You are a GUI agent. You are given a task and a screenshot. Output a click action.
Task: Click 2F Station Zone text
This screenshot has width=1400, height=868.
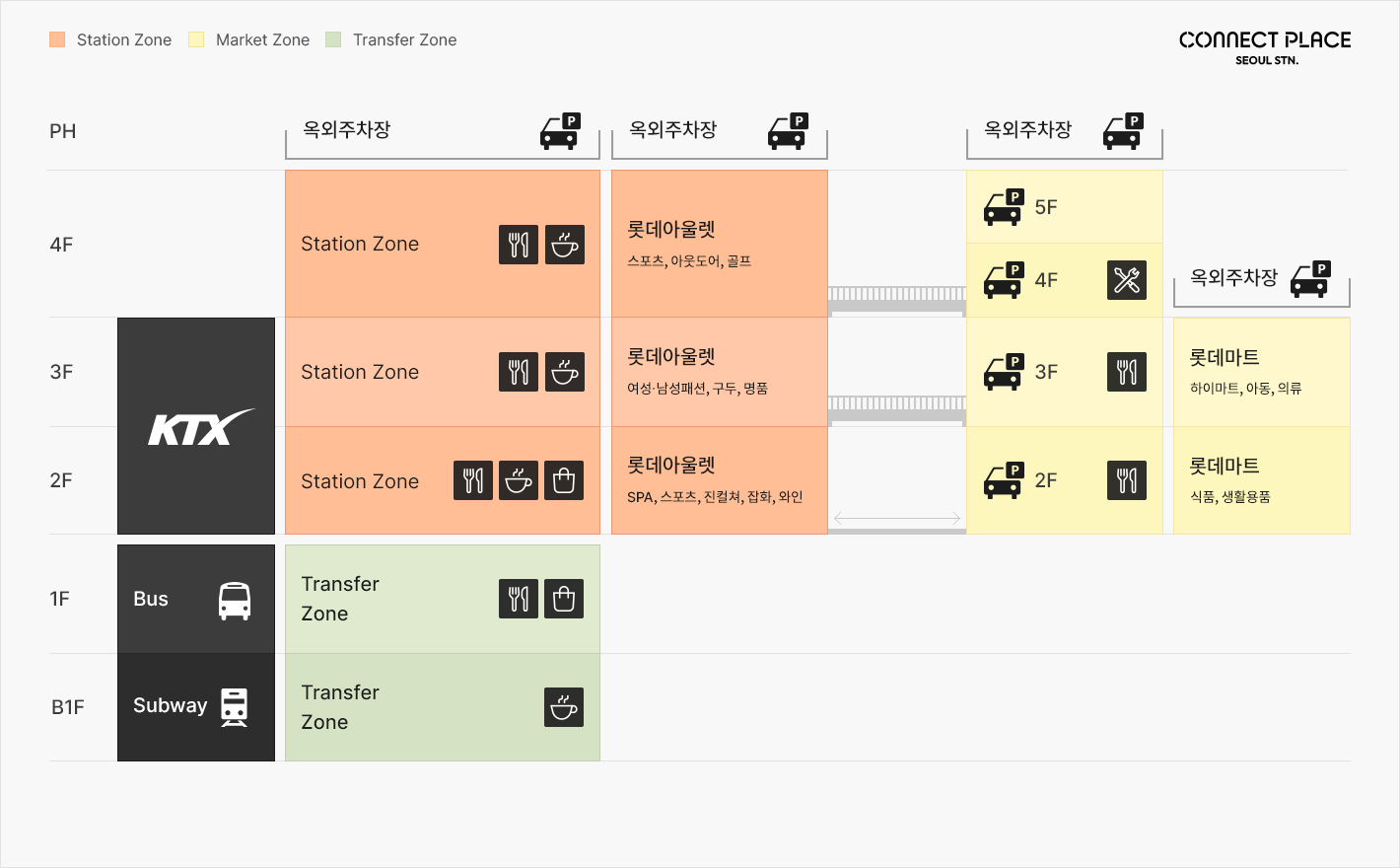tap(360, 481)
